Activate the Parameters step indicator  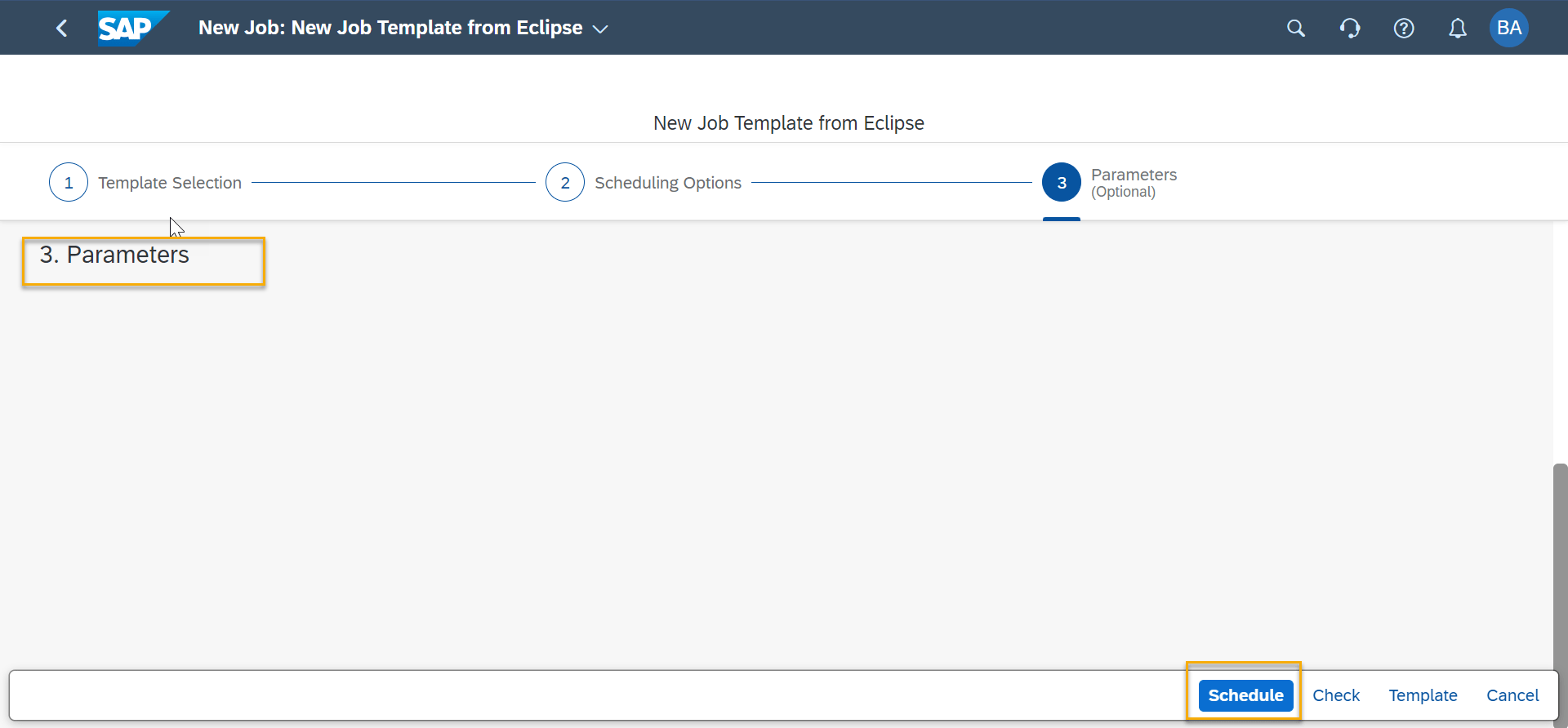tap(1134, 174)
